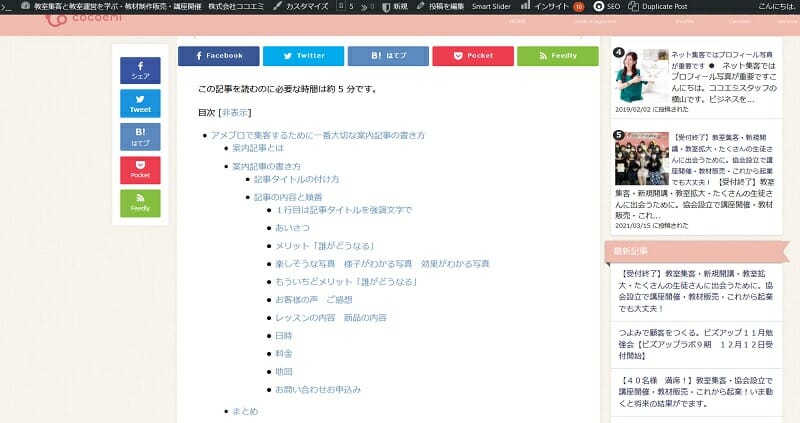Click the インサイト notification badge 10

tap(579, 7)
